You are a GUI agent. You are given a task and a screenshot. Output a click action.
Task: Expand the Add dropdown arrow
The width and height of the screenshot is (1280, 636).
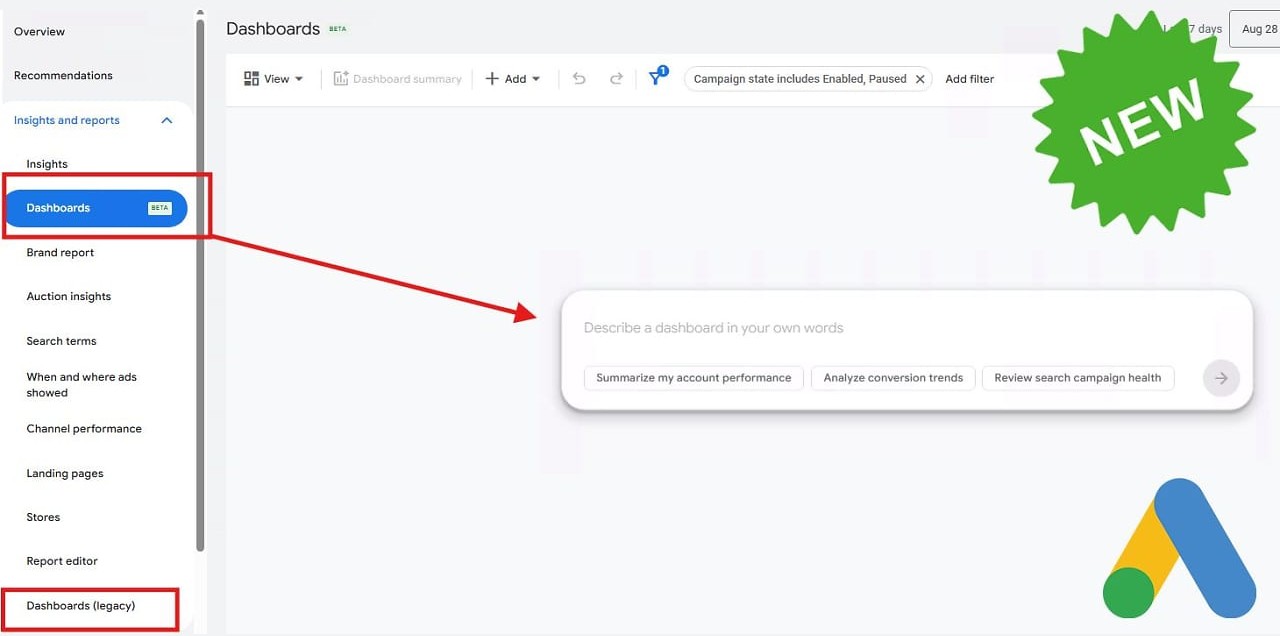click(x=536, y=79)
